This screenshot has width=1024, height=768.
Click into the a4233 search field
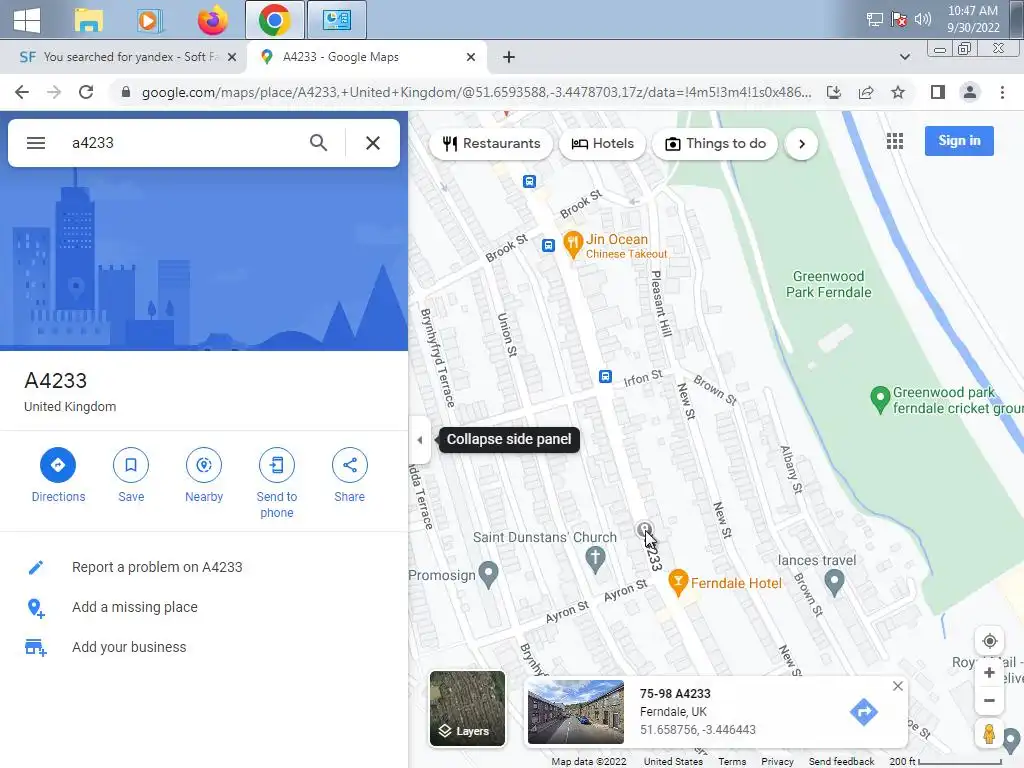click(183, 143)
